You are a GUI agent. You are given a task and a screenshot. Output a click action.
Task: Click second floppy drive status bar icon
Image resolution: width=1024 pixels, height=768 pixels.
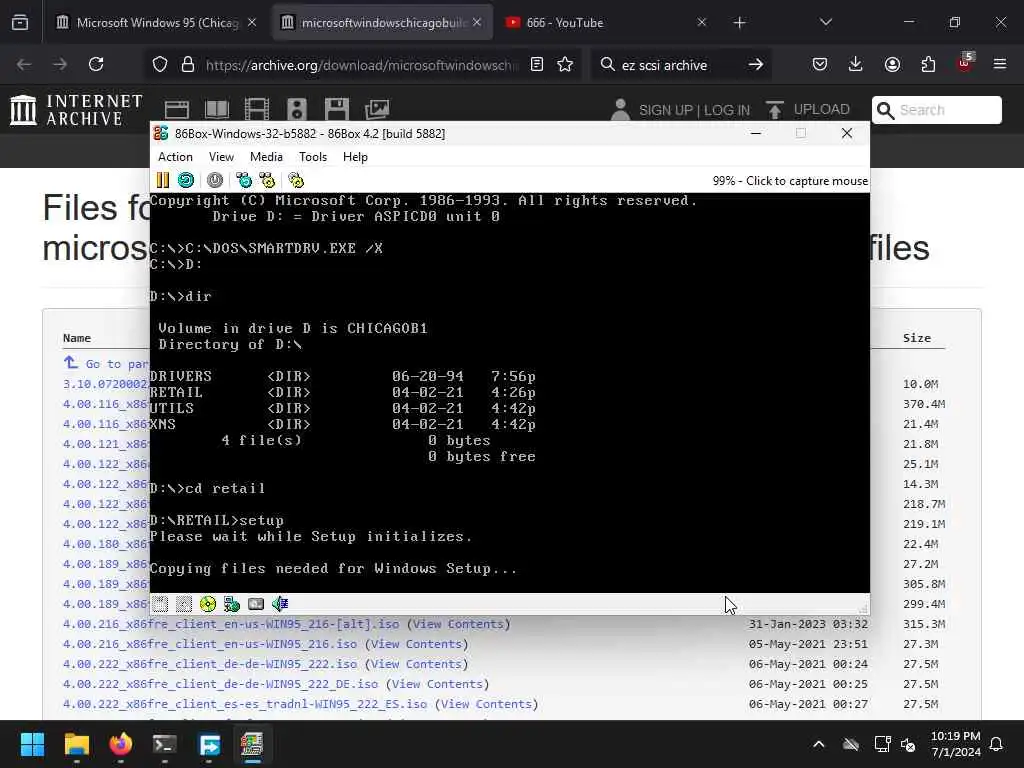point(184,604)
